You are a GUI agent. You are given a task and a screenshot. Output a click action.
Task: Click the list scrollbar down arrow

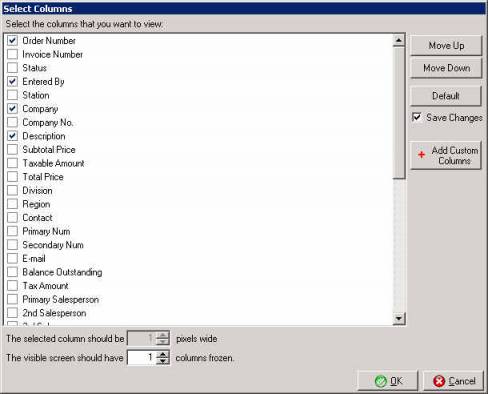tap(399, 319)
